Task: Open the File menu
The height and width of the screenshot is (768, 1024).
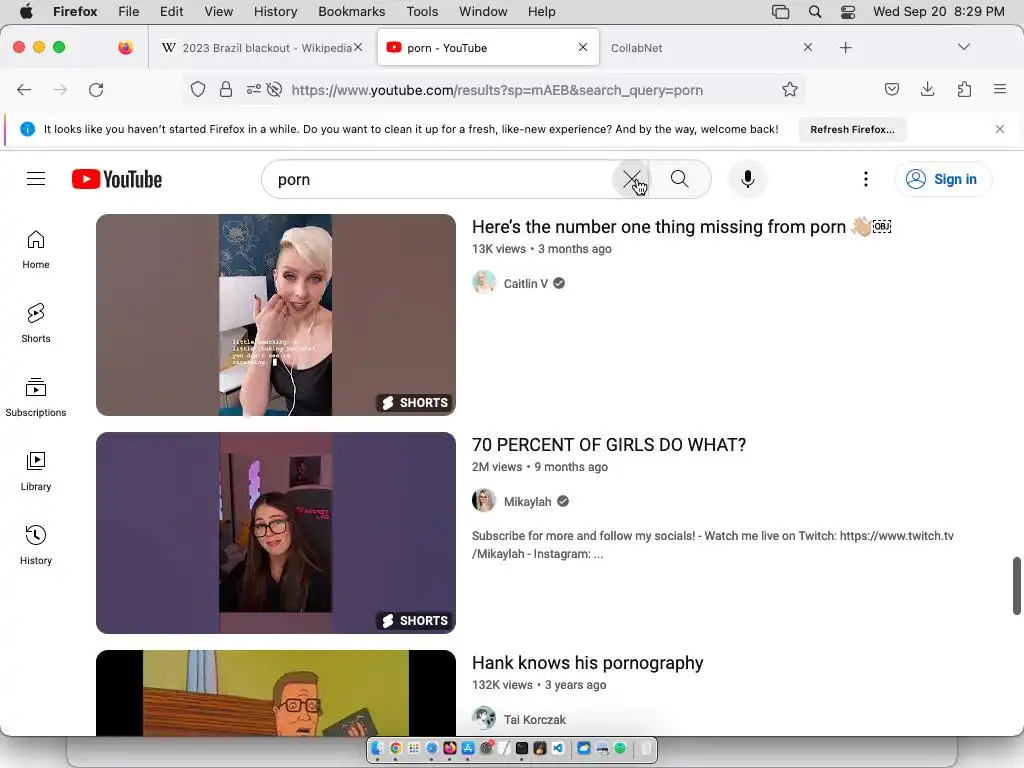Action: 129,12
